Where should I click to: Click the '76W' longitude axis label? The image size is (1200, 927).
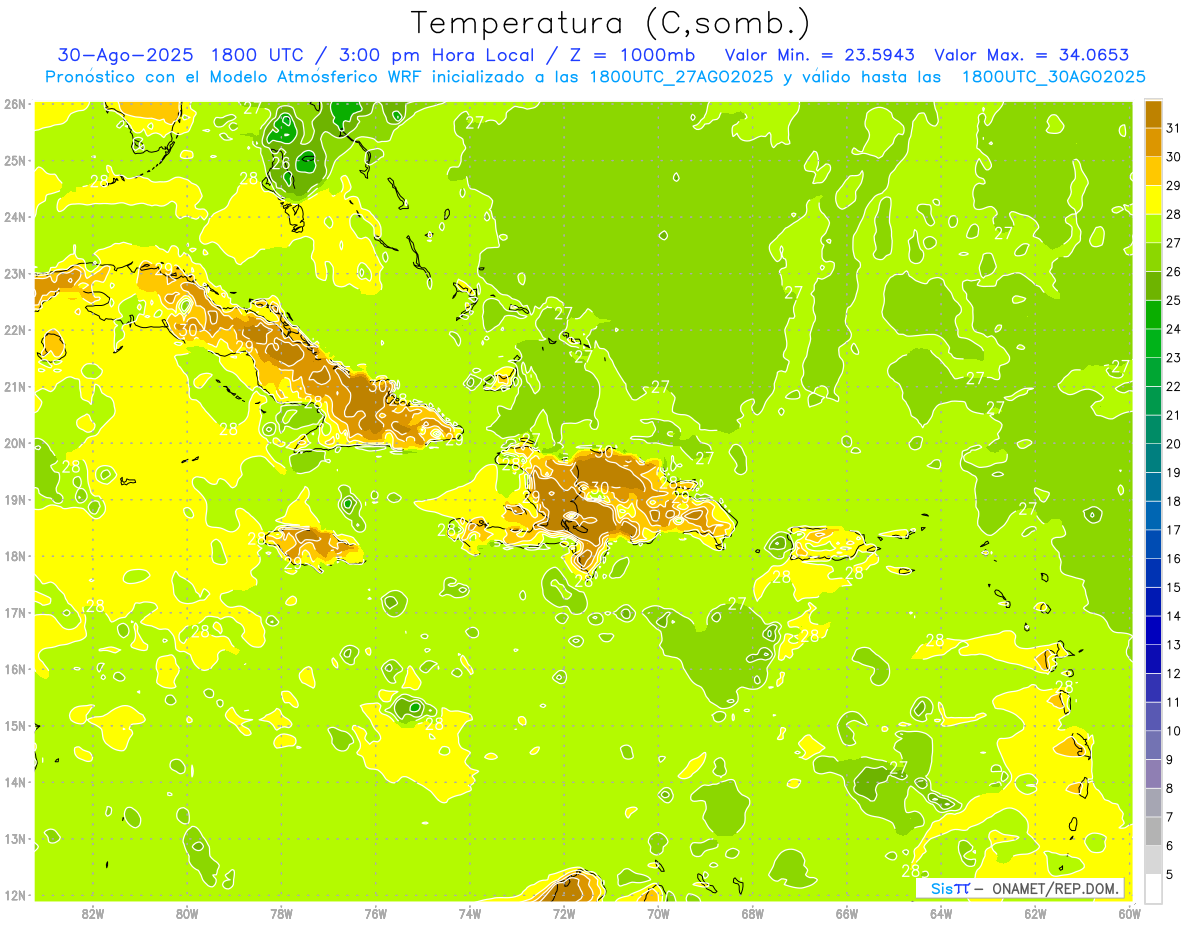375,913
